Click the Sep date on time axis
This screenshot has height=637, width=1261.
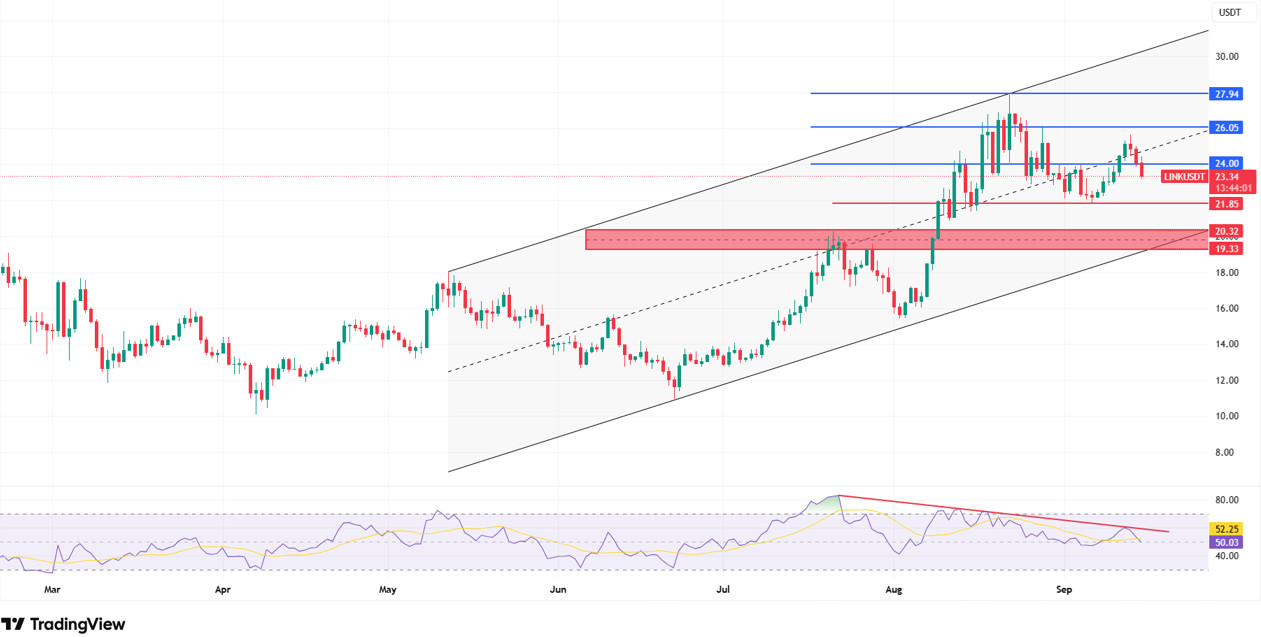1064,590
